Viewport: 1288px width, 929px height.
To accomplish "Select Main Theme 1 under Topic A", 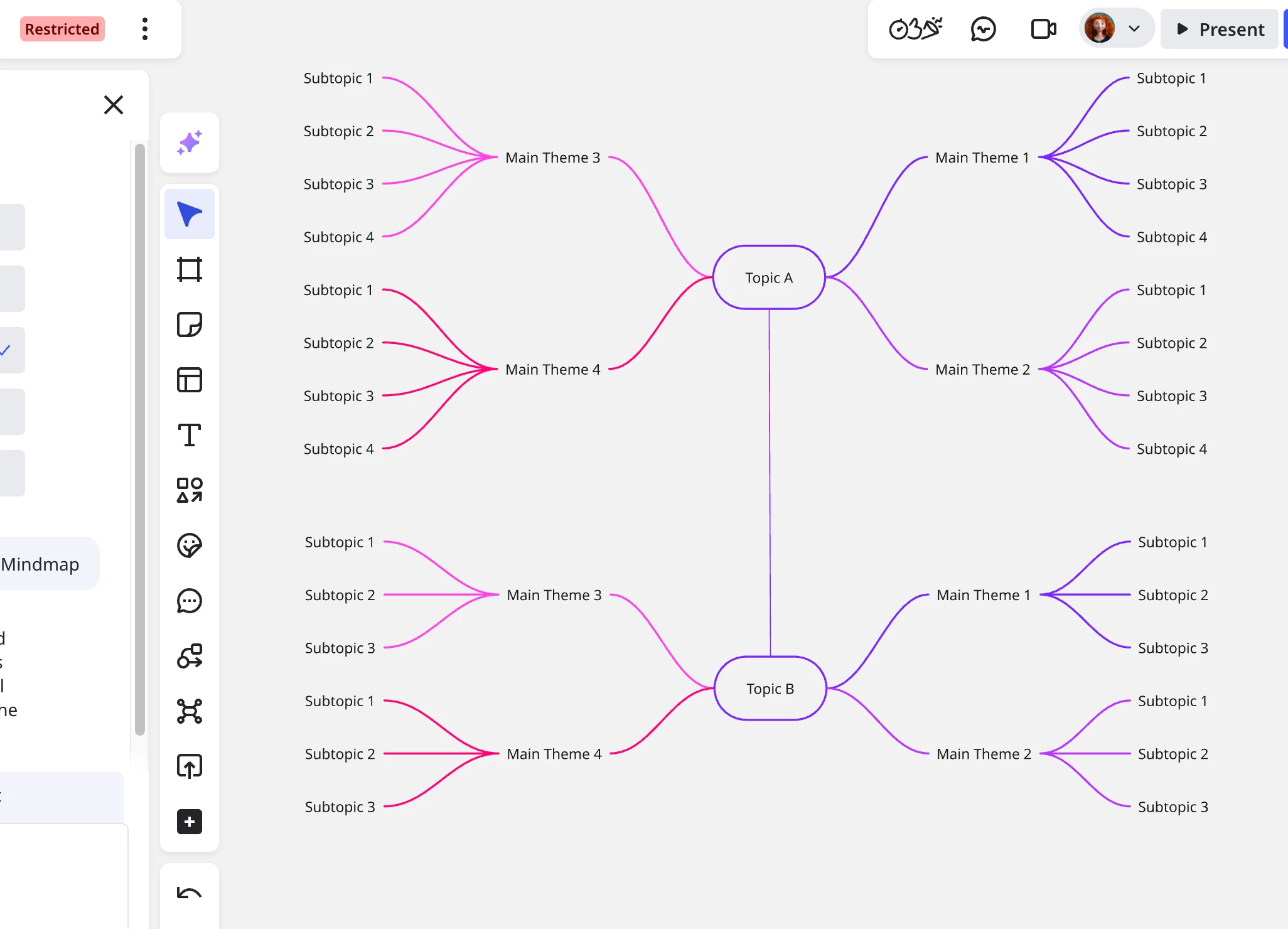I will pos(982,158).
